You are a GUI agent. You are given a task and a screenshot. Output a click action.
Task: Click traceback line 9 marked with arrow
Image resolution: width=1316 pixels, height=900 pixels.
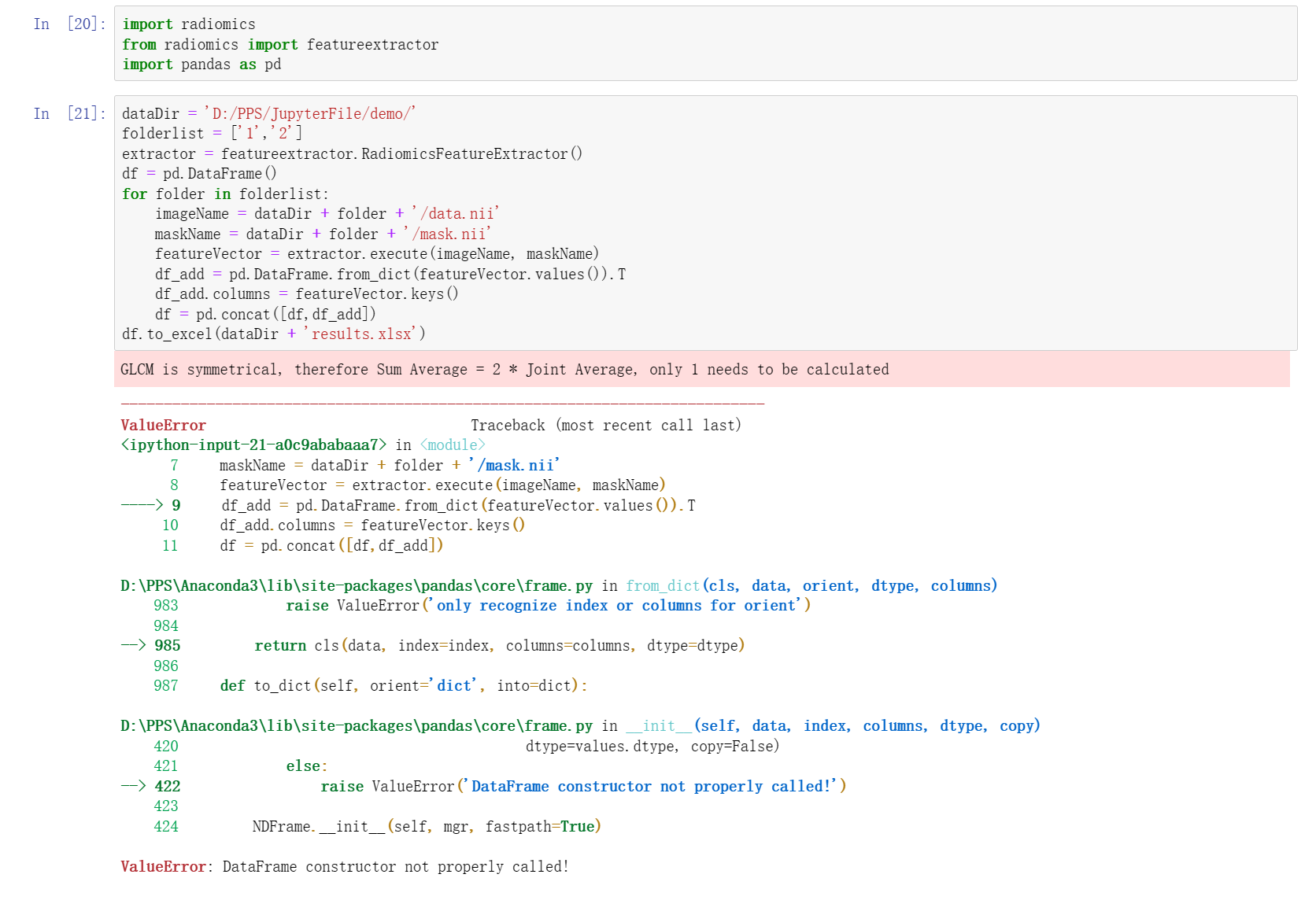pos(457,506)
